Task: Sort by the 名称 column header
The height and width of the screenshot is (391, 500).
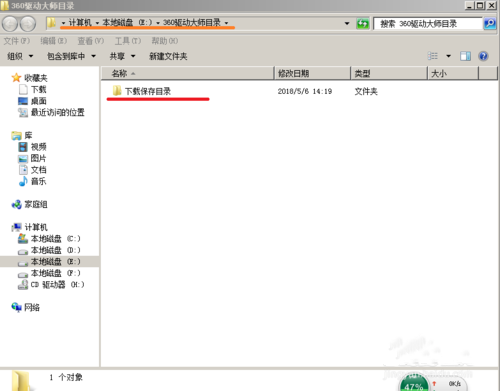Action: [x=188, y=73]
